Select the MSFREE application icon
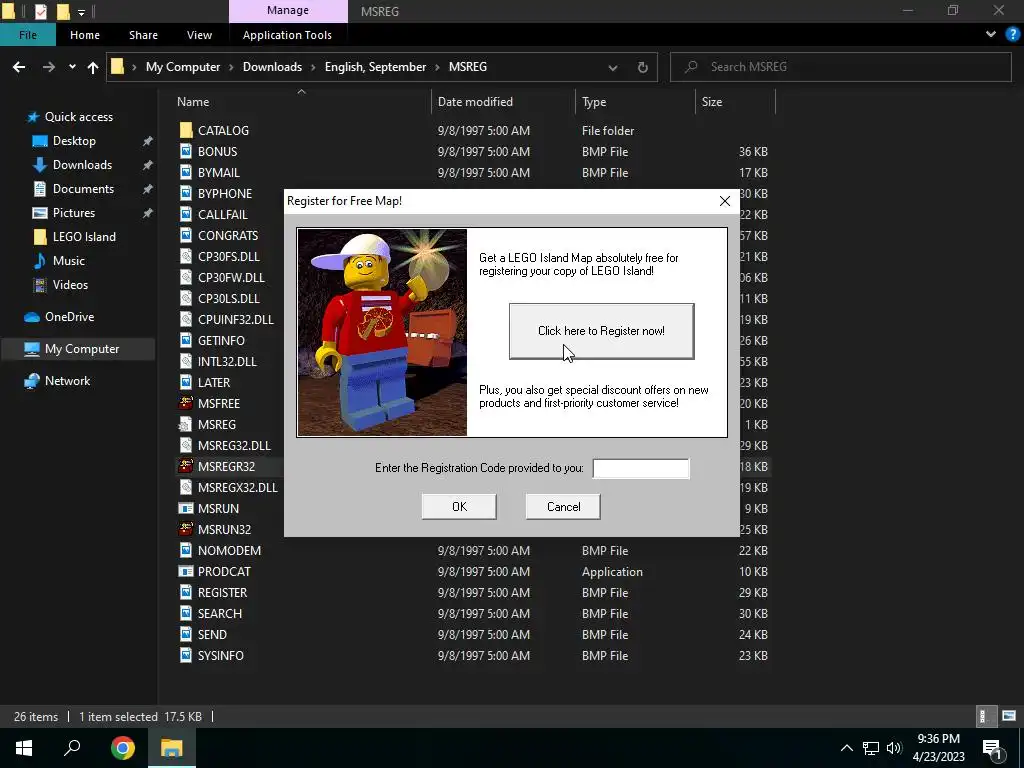1024x768 pixels. pos(186,404)
